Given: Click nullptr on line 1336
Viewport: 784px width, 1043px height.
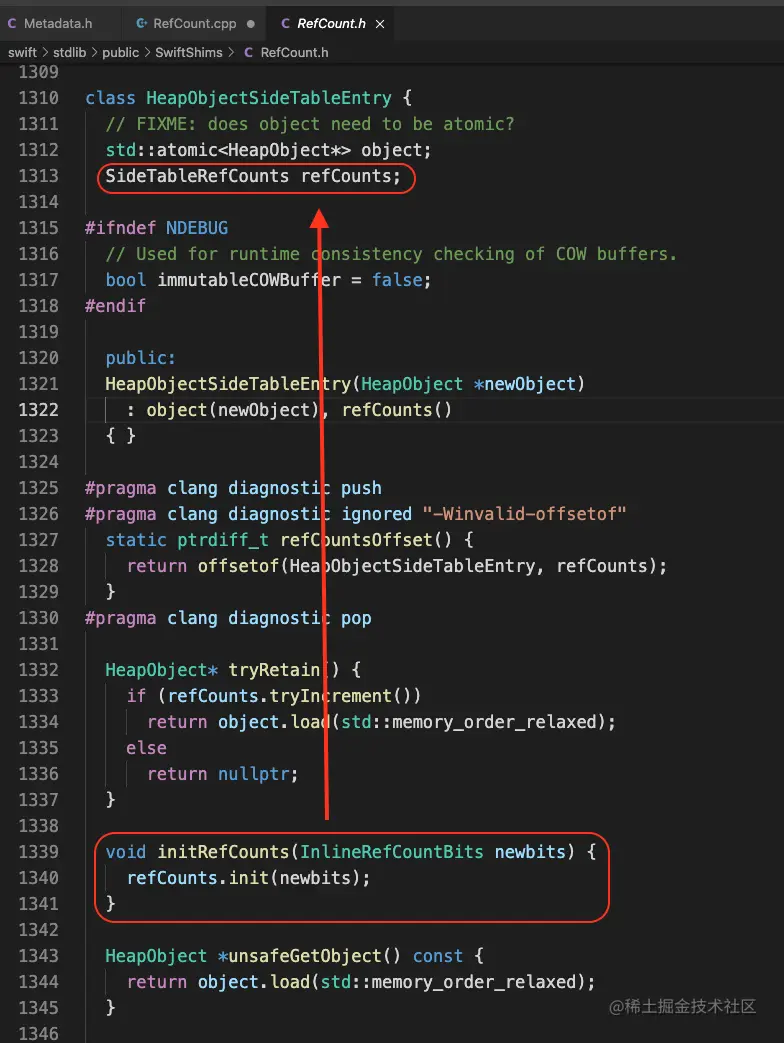Looking at the screenshot, I should coord(253,774).
